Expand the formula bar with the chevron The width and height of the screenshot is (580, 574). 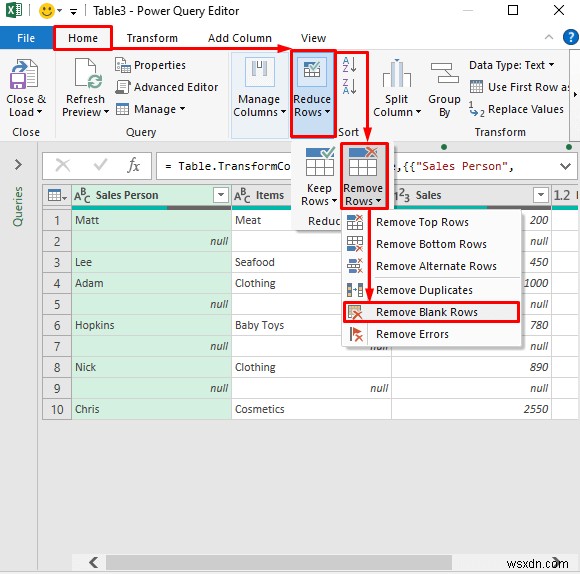(x=565, y=166)
